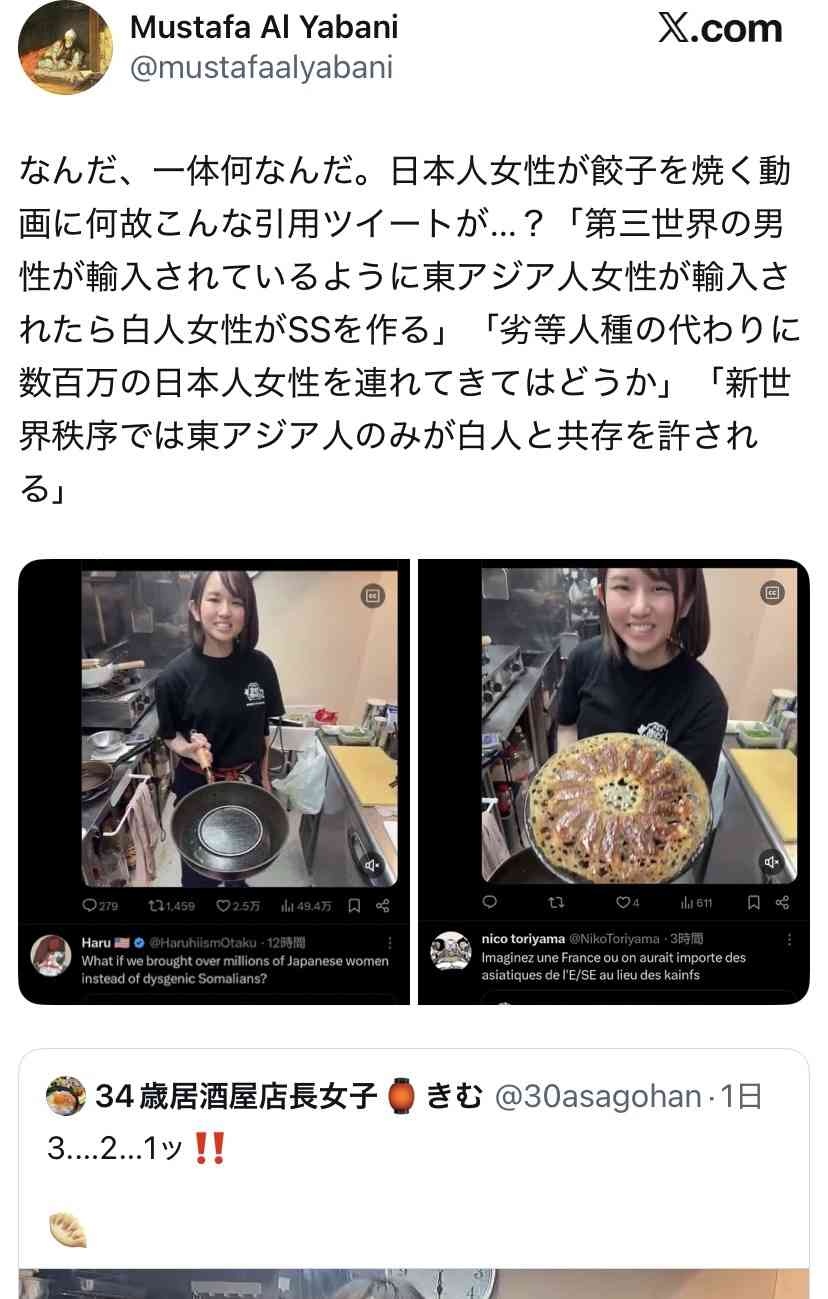Open Mustafa Al Yabani's profile avatar
The width and height of the screenshot is (828, 1299).
click(x=65, y=47)
